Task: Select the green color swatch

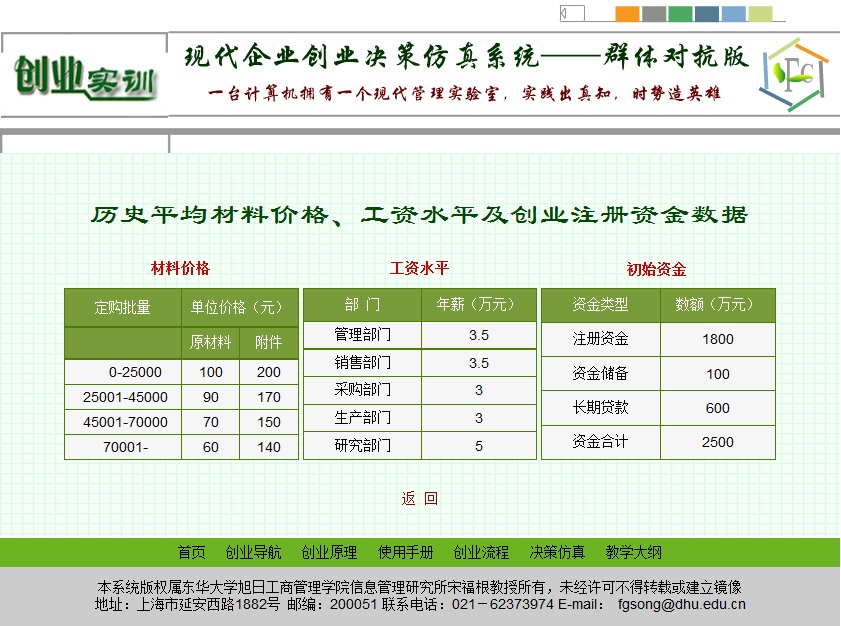Action: pos(680,14)
